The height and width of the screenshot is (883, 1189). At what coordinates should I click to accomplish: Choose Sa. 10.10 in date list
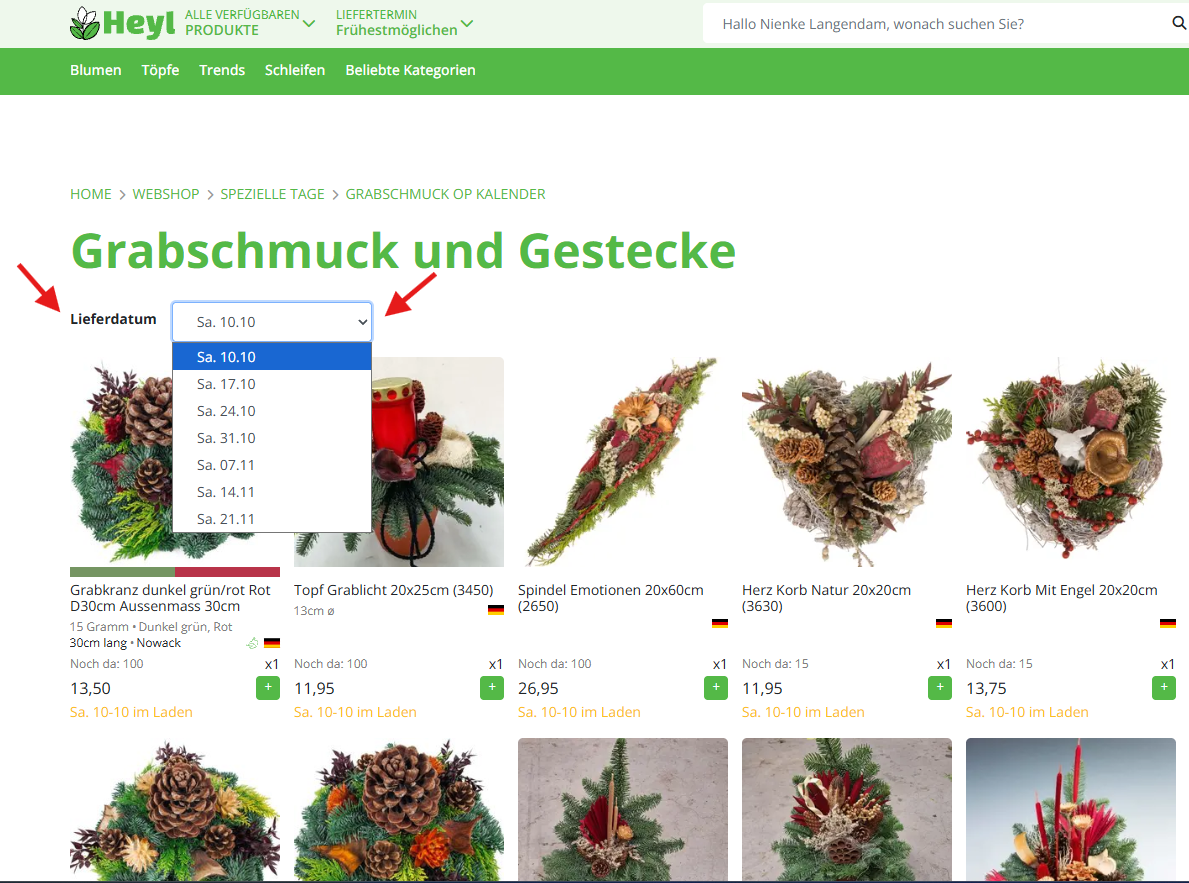[272, 357]
